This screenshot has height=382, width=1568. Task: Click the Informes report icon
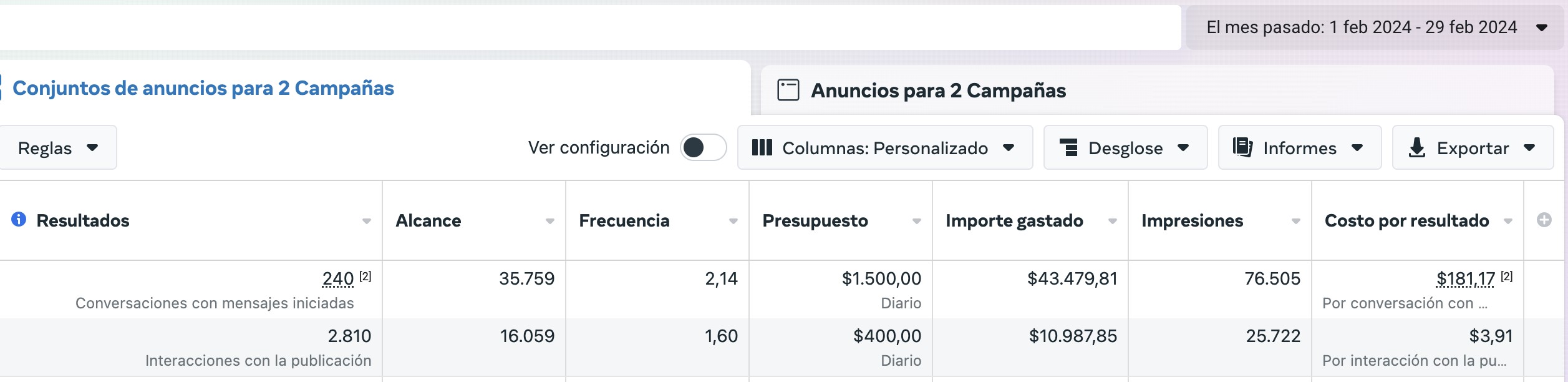pos(1242,148)
